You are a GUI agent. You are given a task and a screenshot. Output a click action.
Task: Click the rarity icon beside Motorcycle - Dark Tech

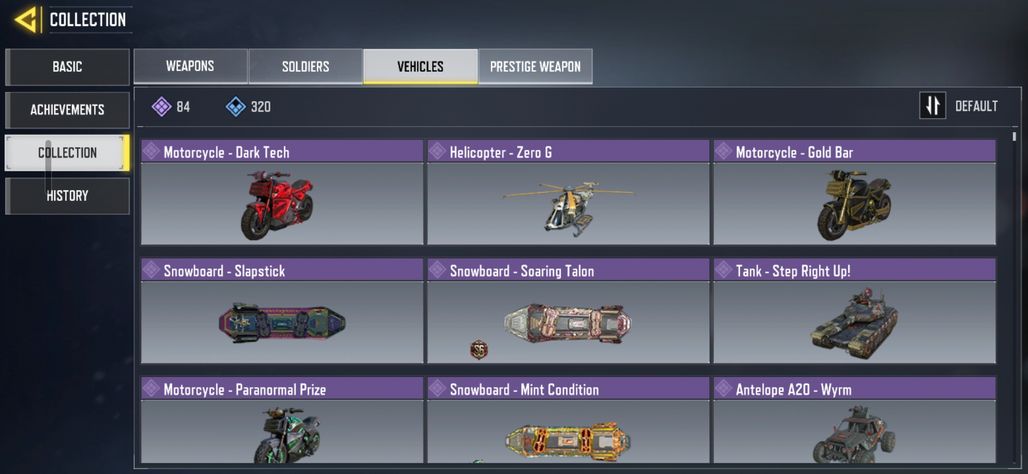(151, 151)
